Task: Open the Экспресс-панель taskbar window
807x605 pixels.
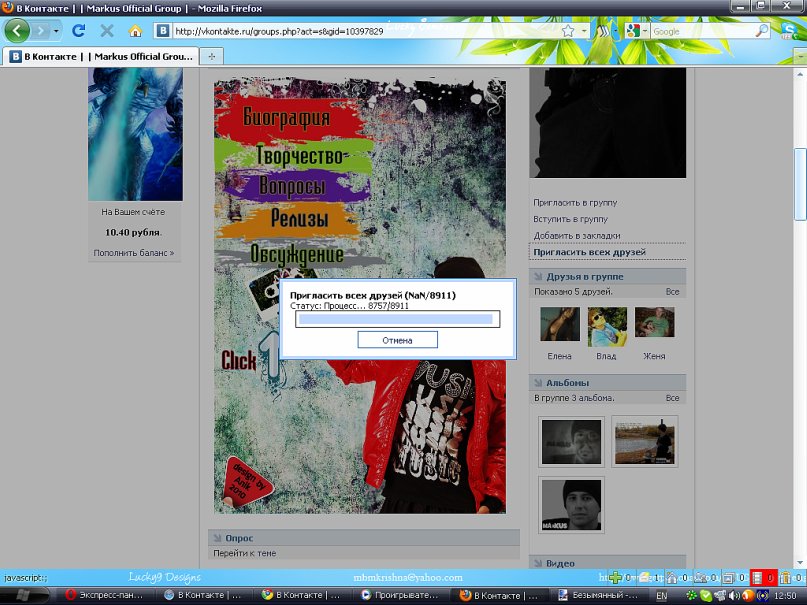Action: click(x=108, y=595)
